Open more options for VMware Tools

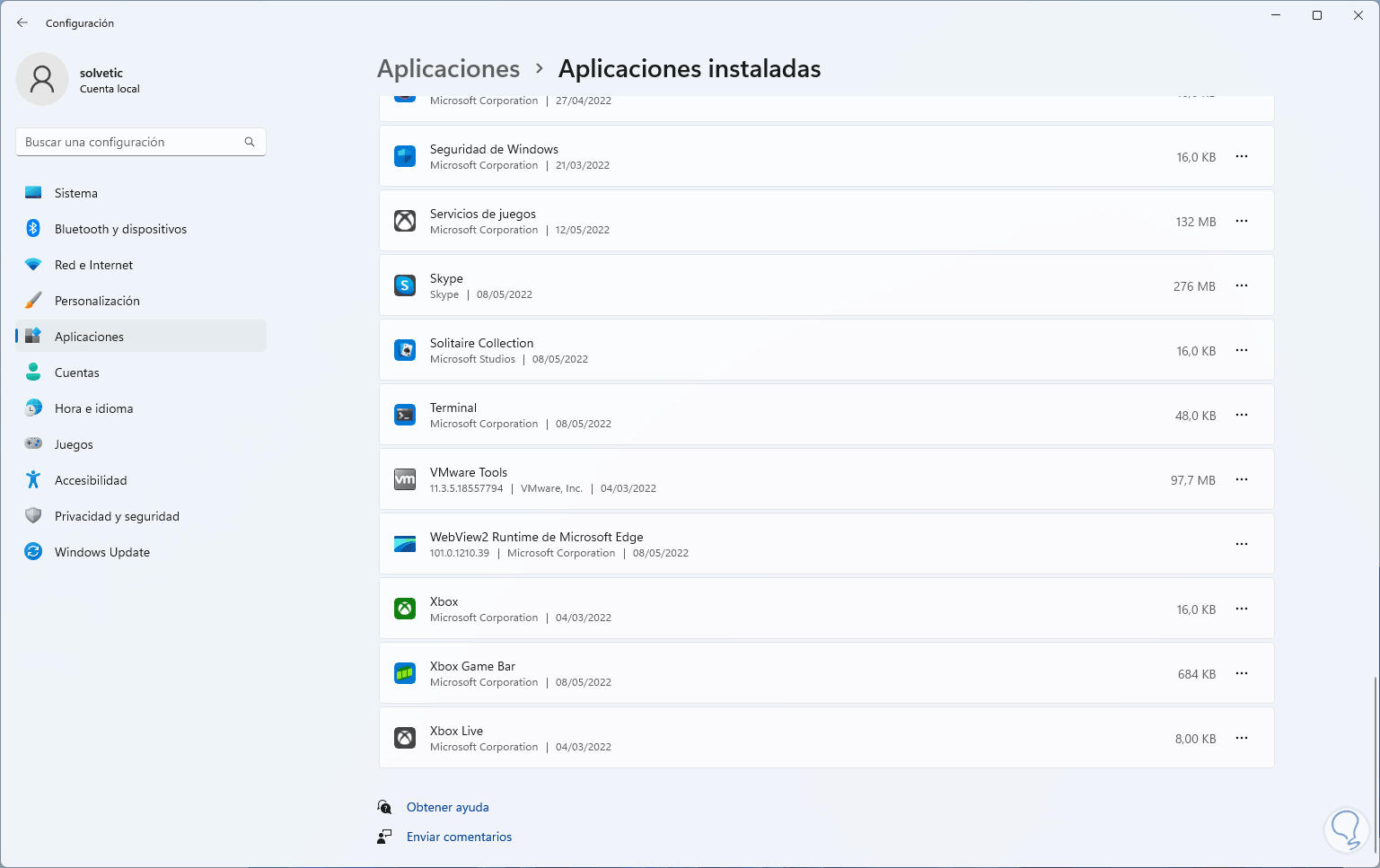[x=1242, y=479]
